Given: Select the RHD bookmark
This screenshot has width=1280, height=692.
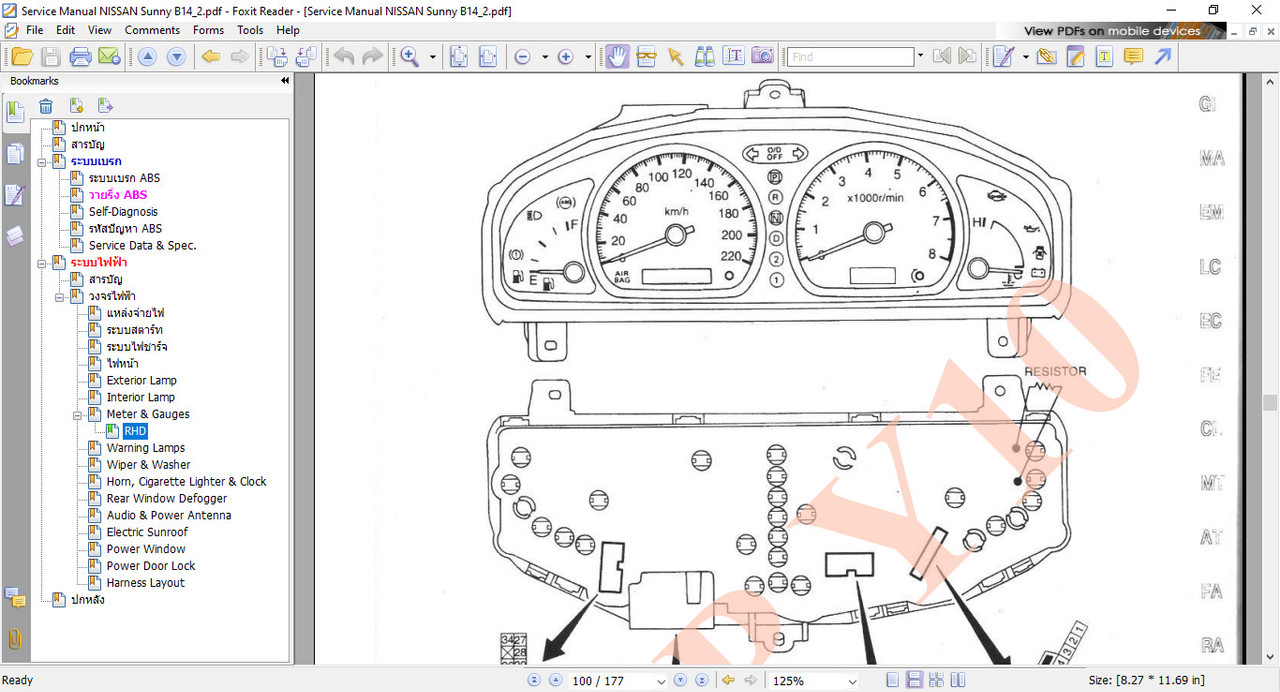Looking at the screenshot, I should pos(135,431).
